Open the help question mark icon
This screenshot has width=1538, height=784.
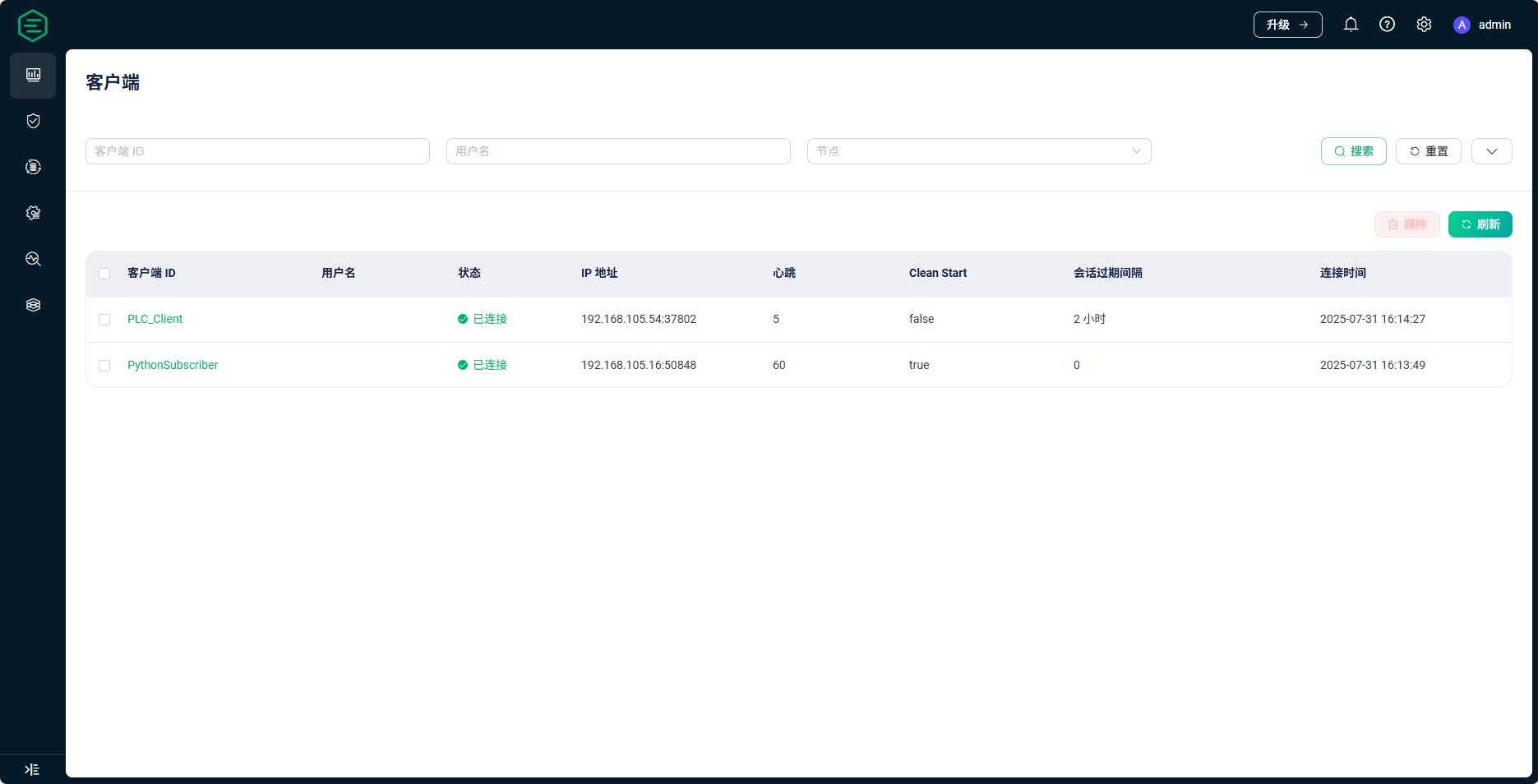point(1387,25)
